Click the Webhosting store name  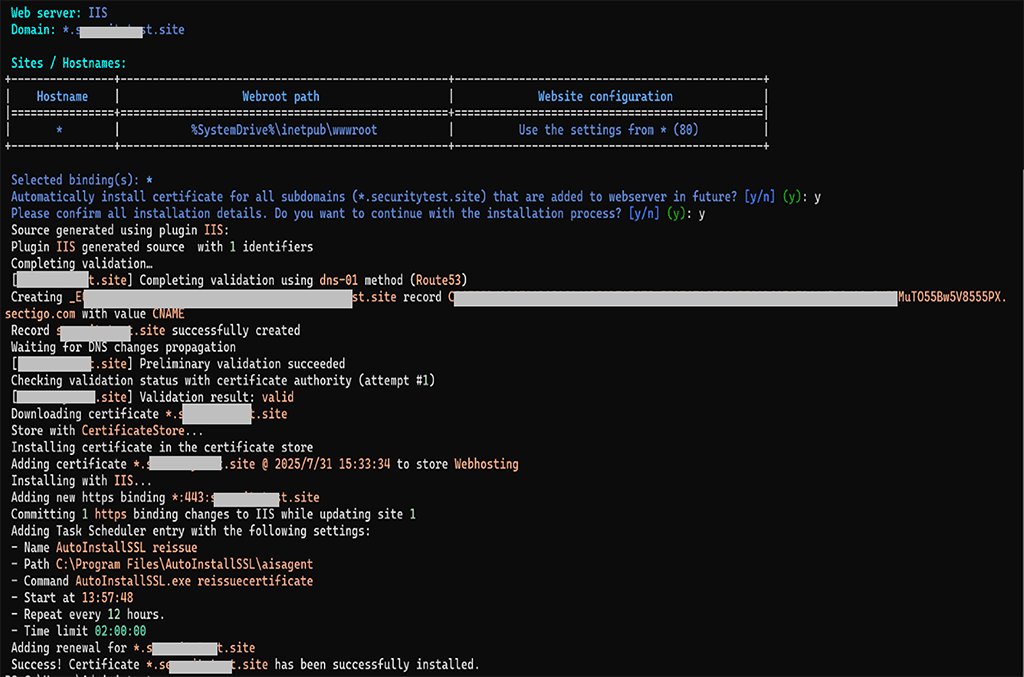point(486,464)
